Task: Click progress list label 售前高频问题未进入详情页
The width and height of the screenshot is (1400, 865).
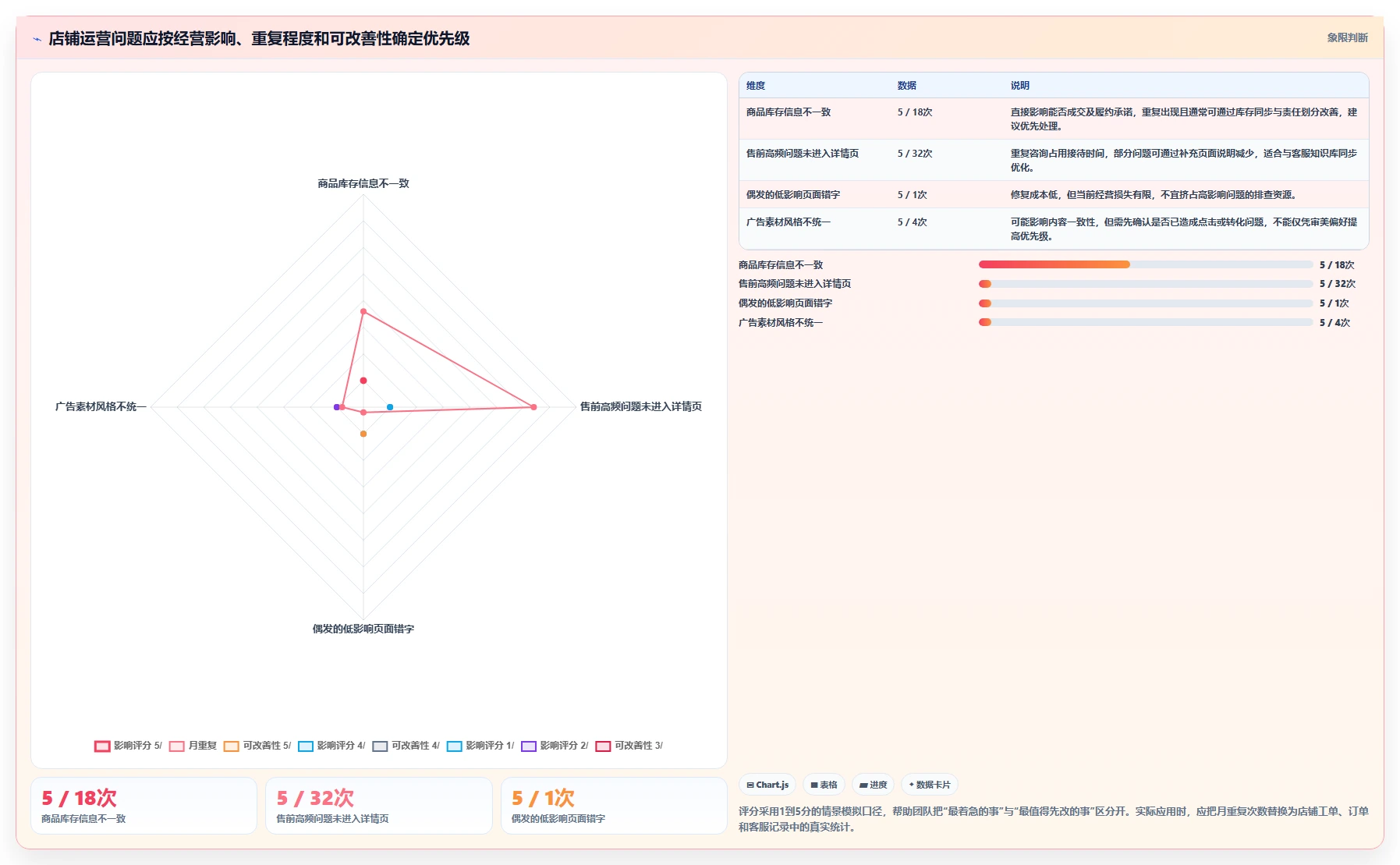Action: (795, 284)
